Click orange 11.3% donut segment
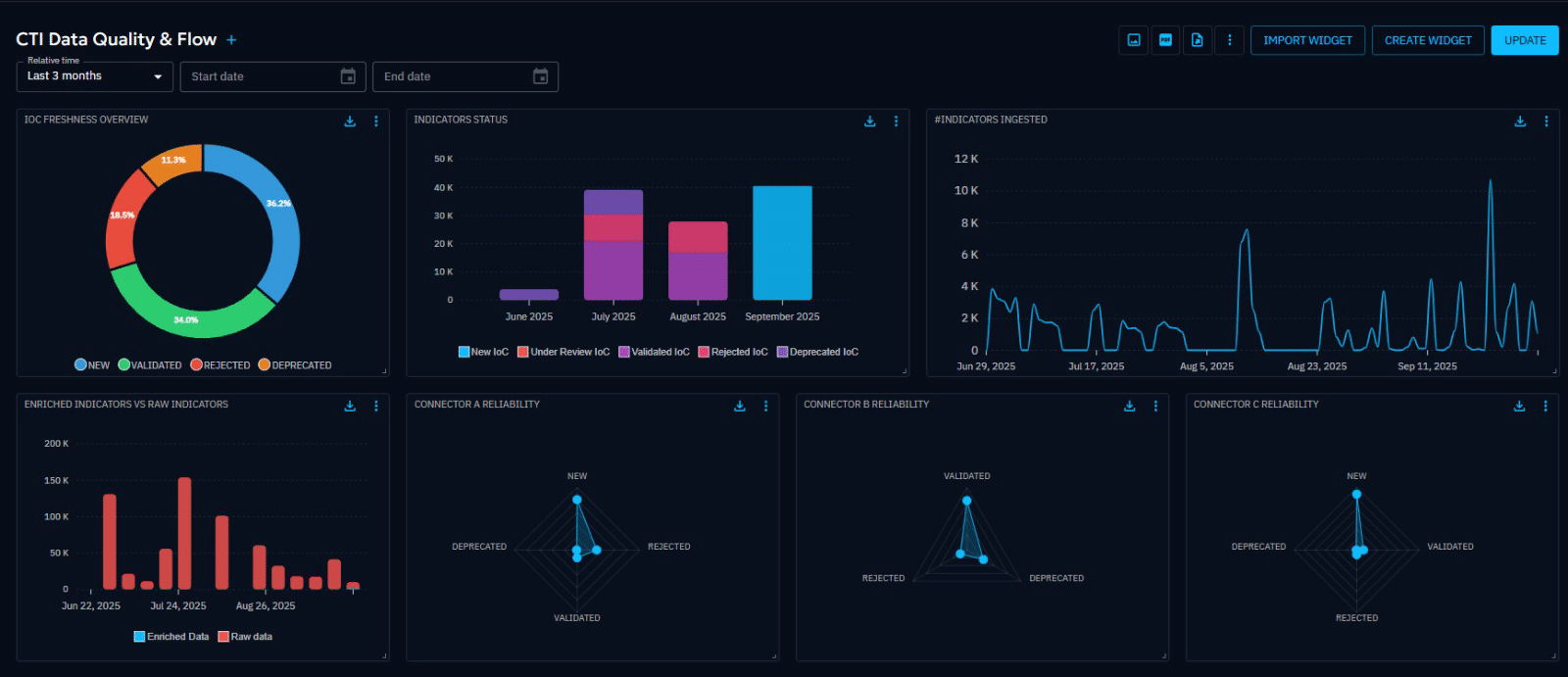This screenshot has width=1568, height=677. pyautogui.click(x=173, y=161)
